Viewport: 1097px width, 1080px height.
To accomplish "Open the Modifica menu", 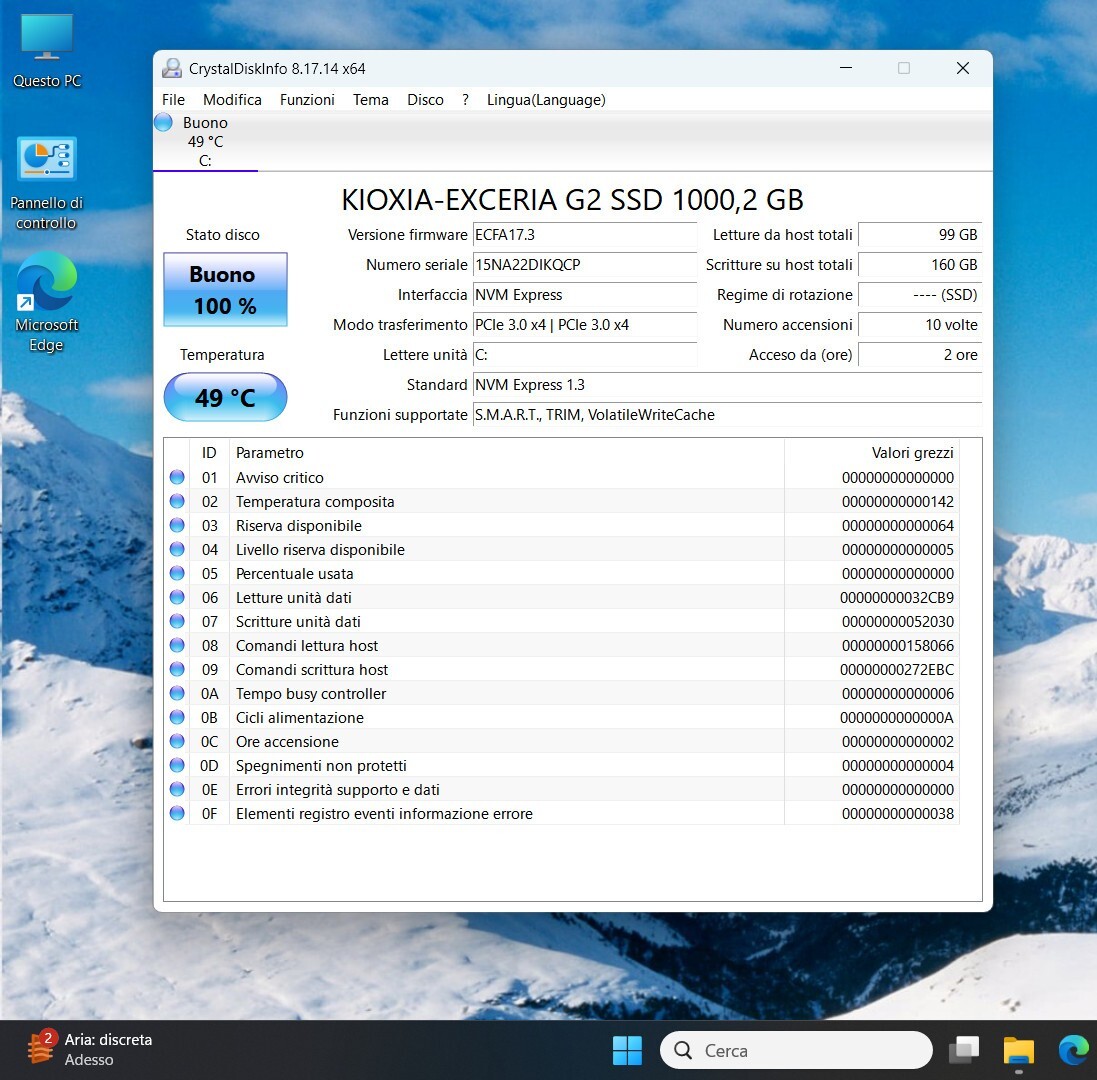I will coord(232,100).
